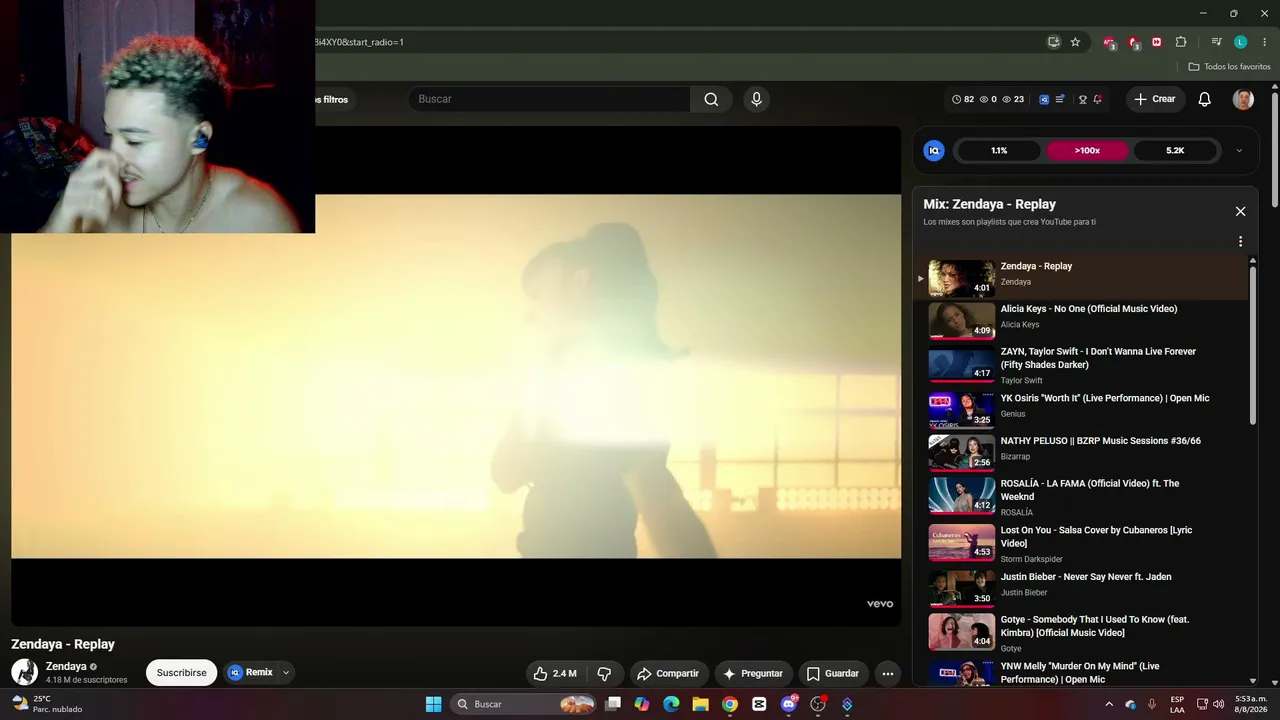
Task: Open Chrome three-dot menu
Action: (1264, 42)
